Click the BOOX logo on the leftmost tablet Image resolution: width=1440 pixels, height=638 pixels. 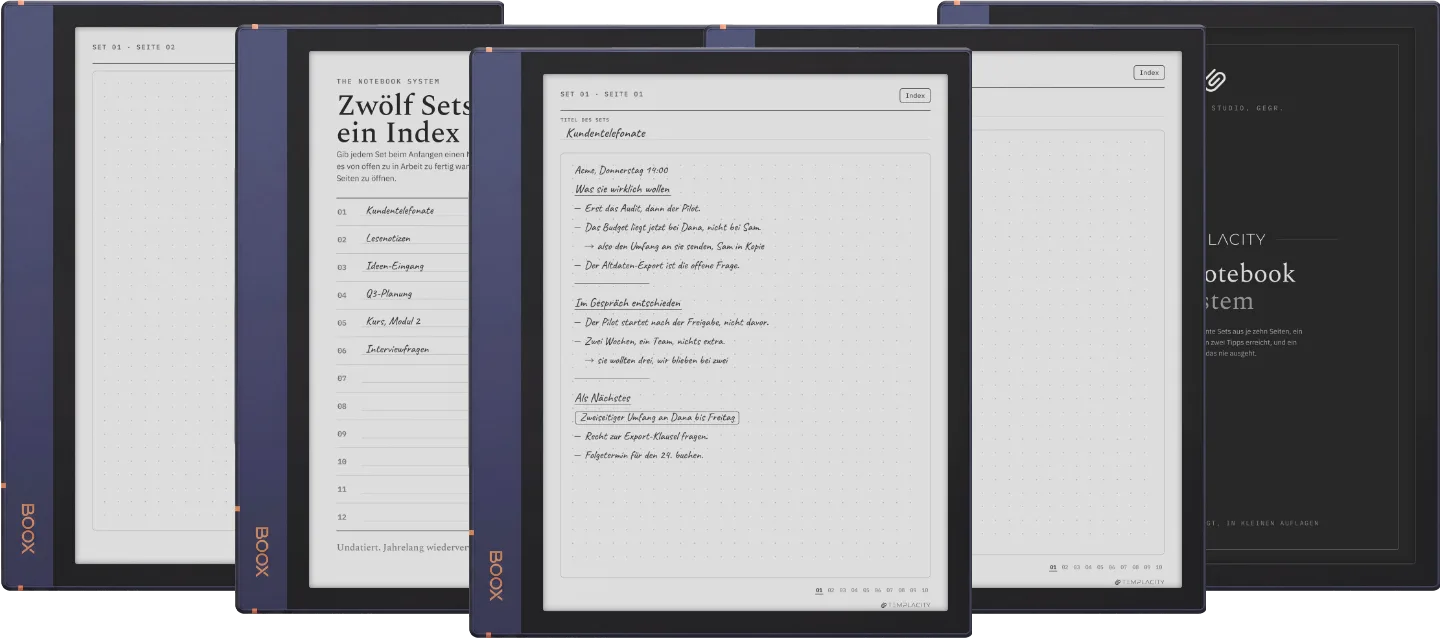tap(28, 528)
